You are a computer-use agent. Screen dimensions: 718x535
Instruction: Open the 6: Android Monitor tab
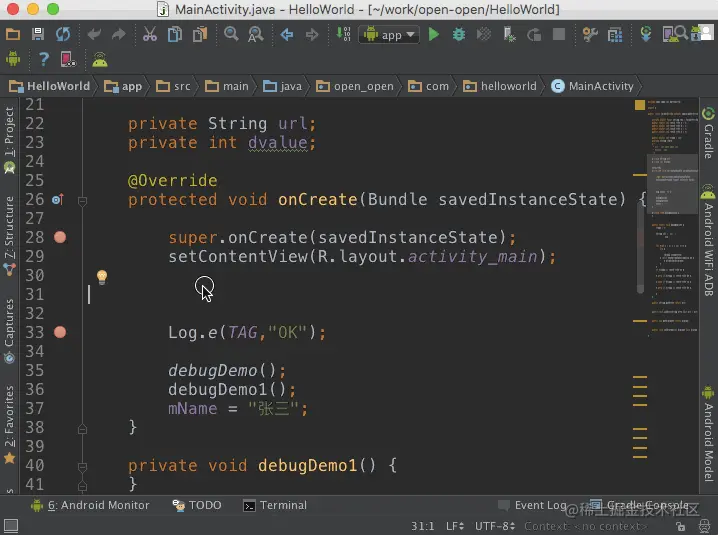coord(90,505)
